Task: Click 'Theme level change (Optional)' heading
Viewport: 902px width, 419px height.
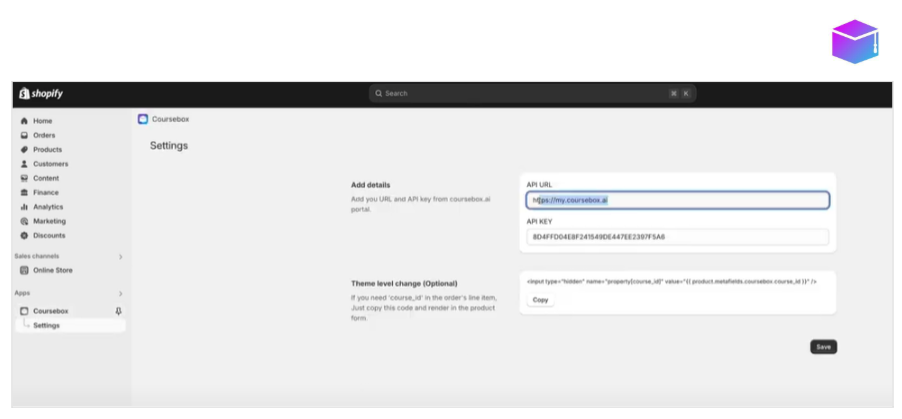Action: click(404, 284)
